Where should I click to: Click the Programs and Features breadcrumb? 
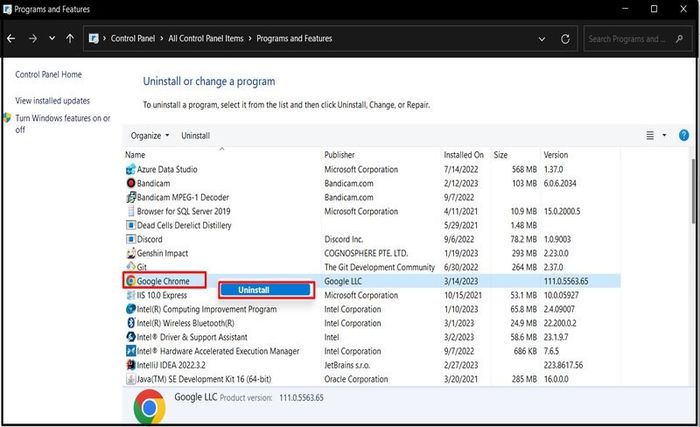tap(294, 39)
